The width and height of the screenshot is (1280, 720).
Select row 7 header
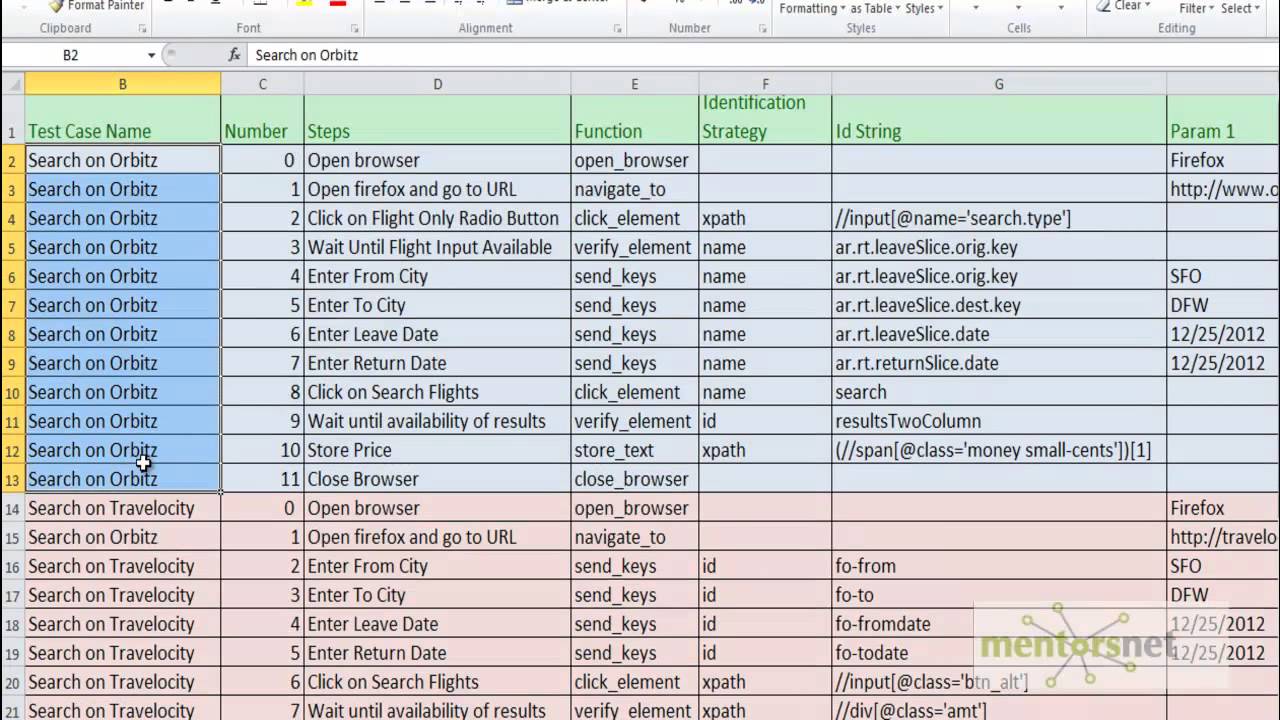pyautogui.click(x=12, y=305)
